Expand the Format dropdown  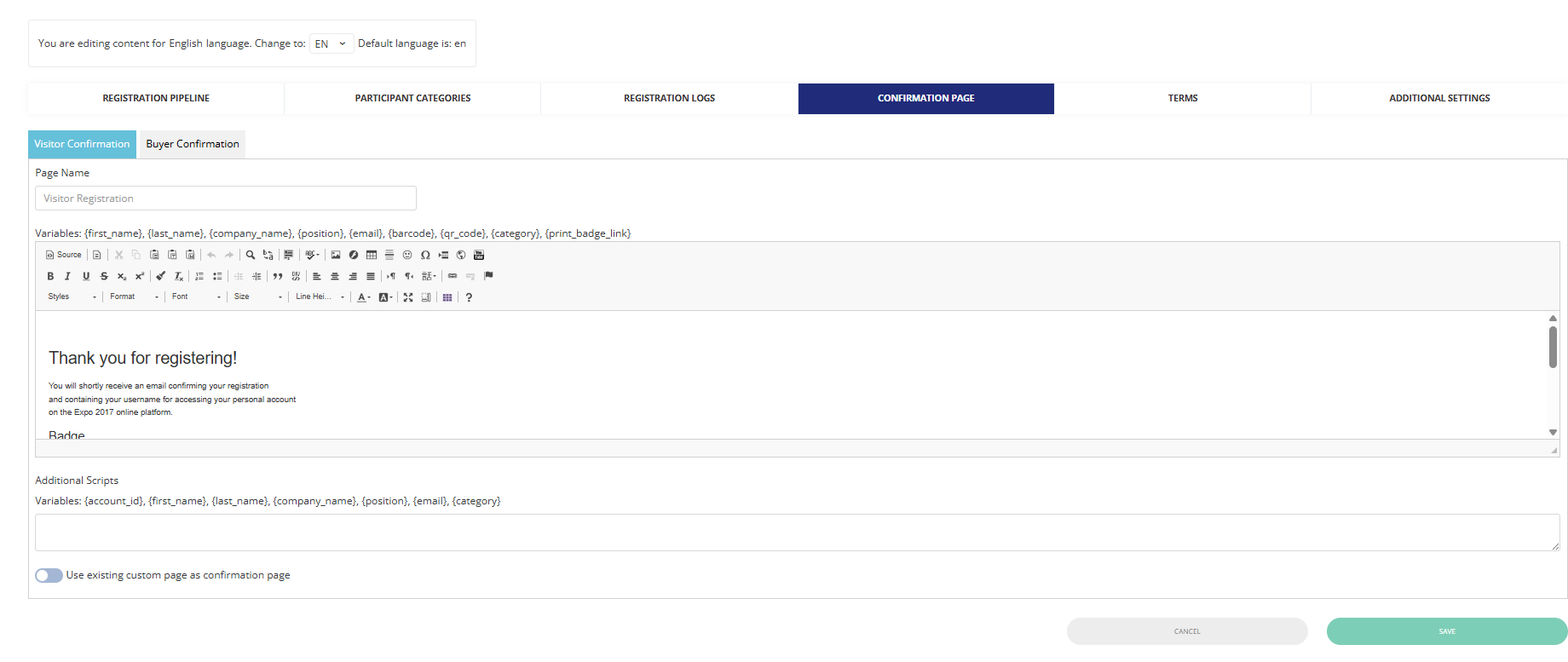tap(134, 297)
